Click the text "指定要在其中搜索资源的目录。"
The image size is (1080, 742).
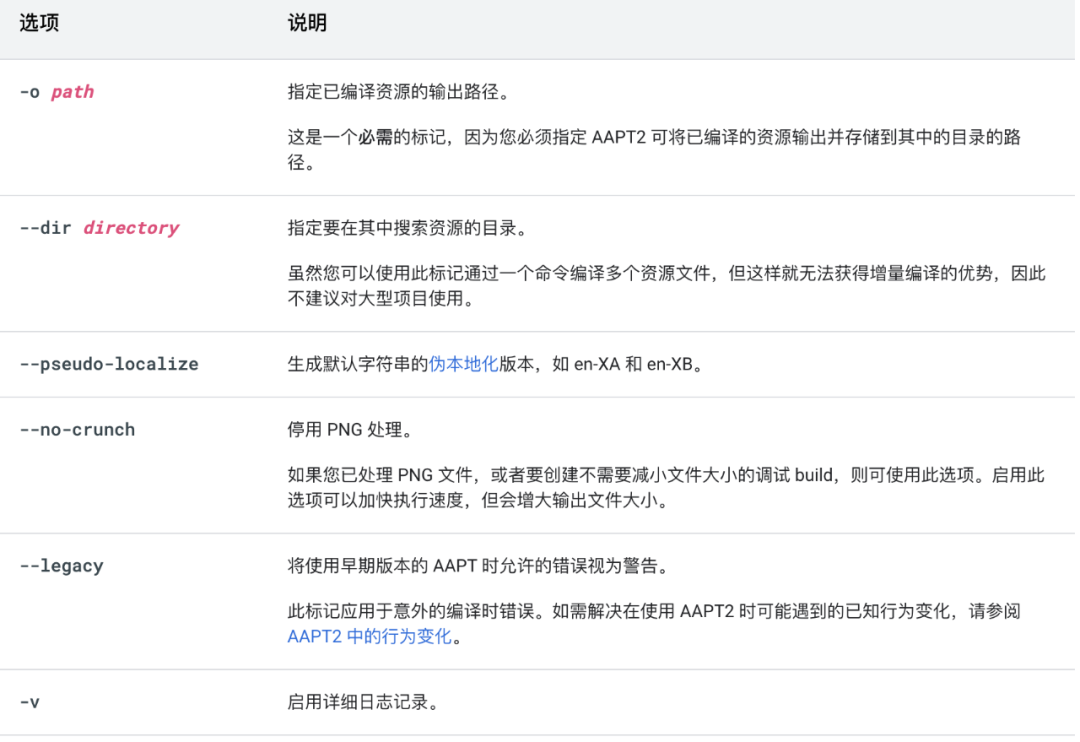point(408,228)
